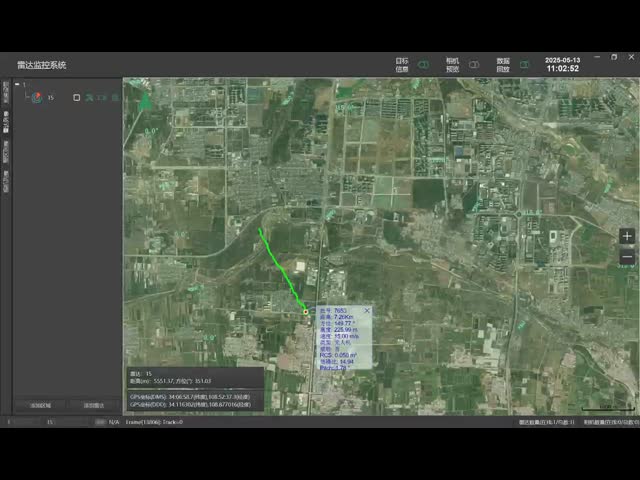640x480 pixels.
Task: Click the GPS DDD coordinates 34.116302 line
Action: click(190, 404)
